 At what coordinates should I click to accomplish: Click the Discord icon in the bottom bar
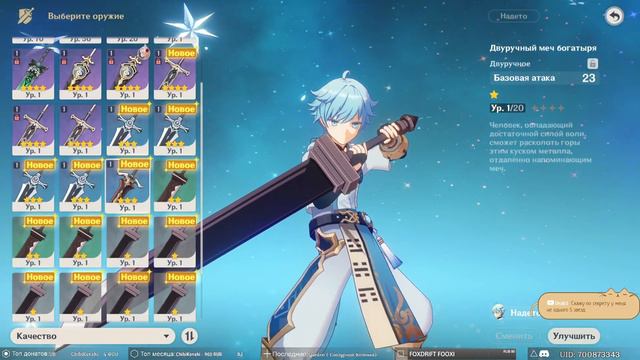(544, 354)
